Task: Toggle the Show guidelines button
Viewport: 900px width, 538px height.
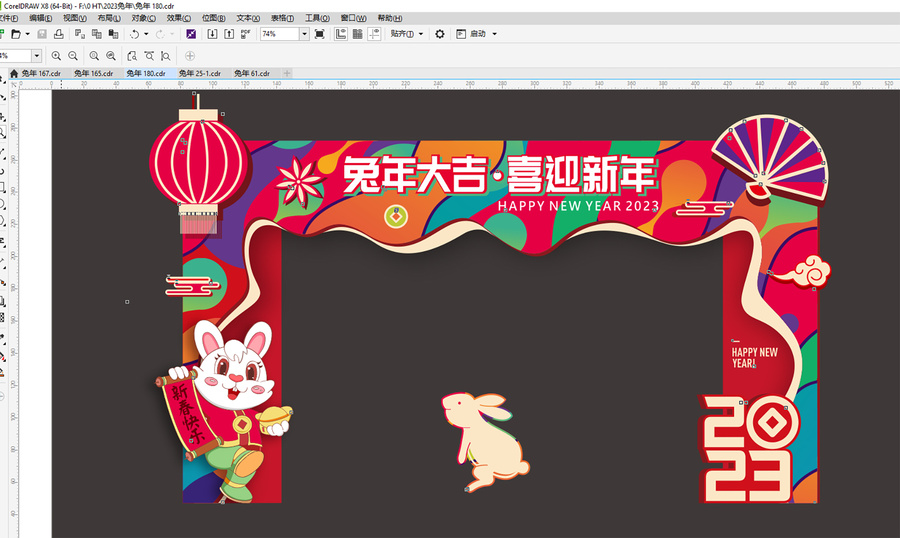Action: 374,34
